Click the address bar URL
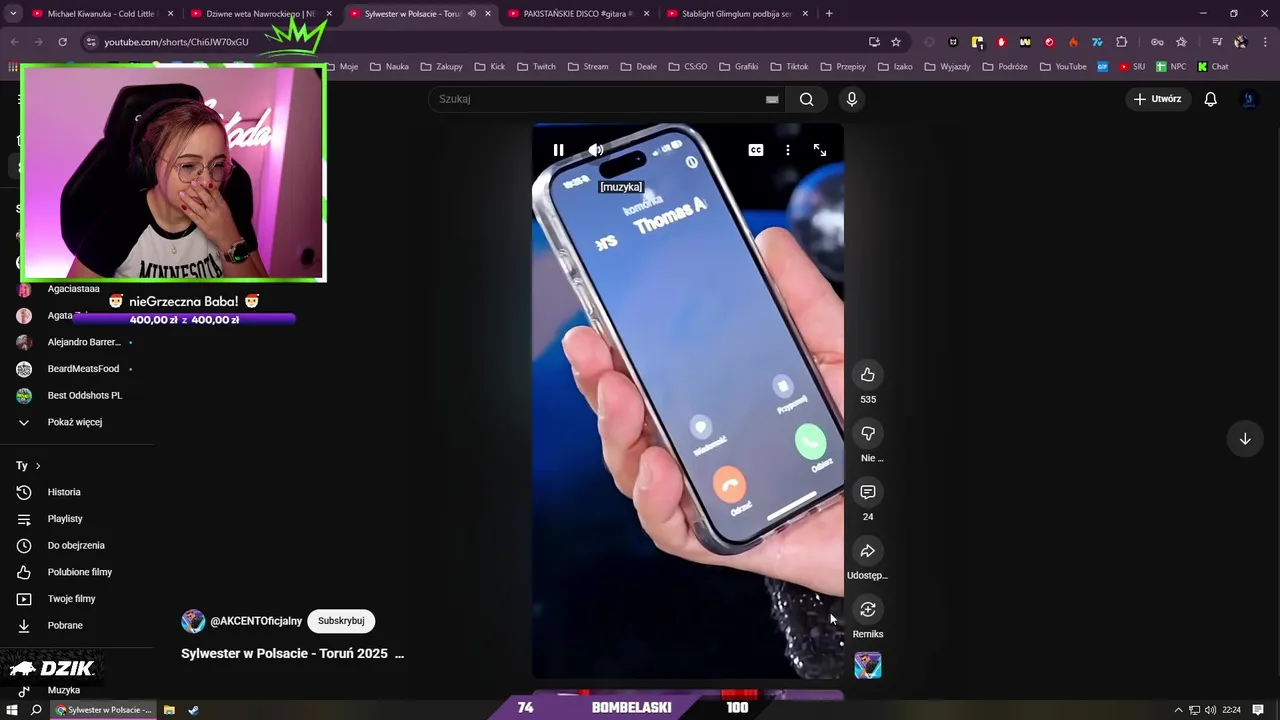Image resolution: width=1280 pixels, height=720 pixels. point(176,42)
